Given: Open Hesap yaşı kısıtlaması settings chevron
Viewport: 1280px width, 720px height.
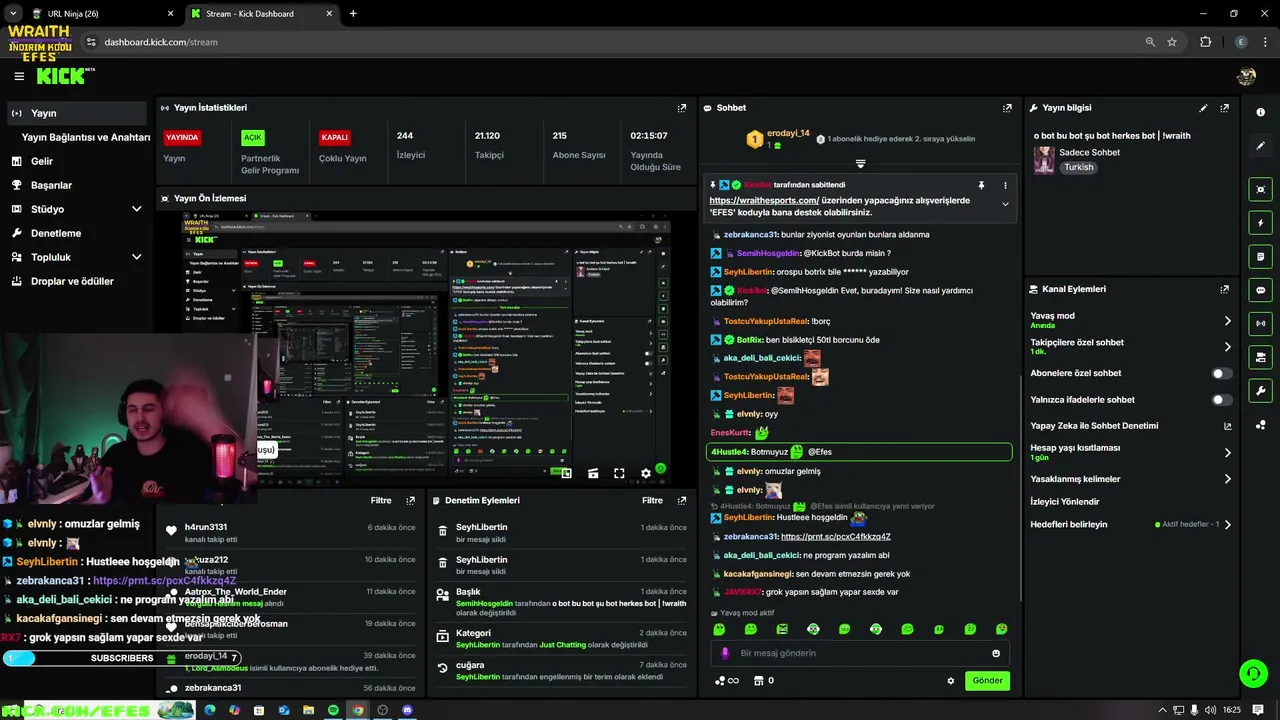Looking at the screenshot, I should click(1228, 453).
